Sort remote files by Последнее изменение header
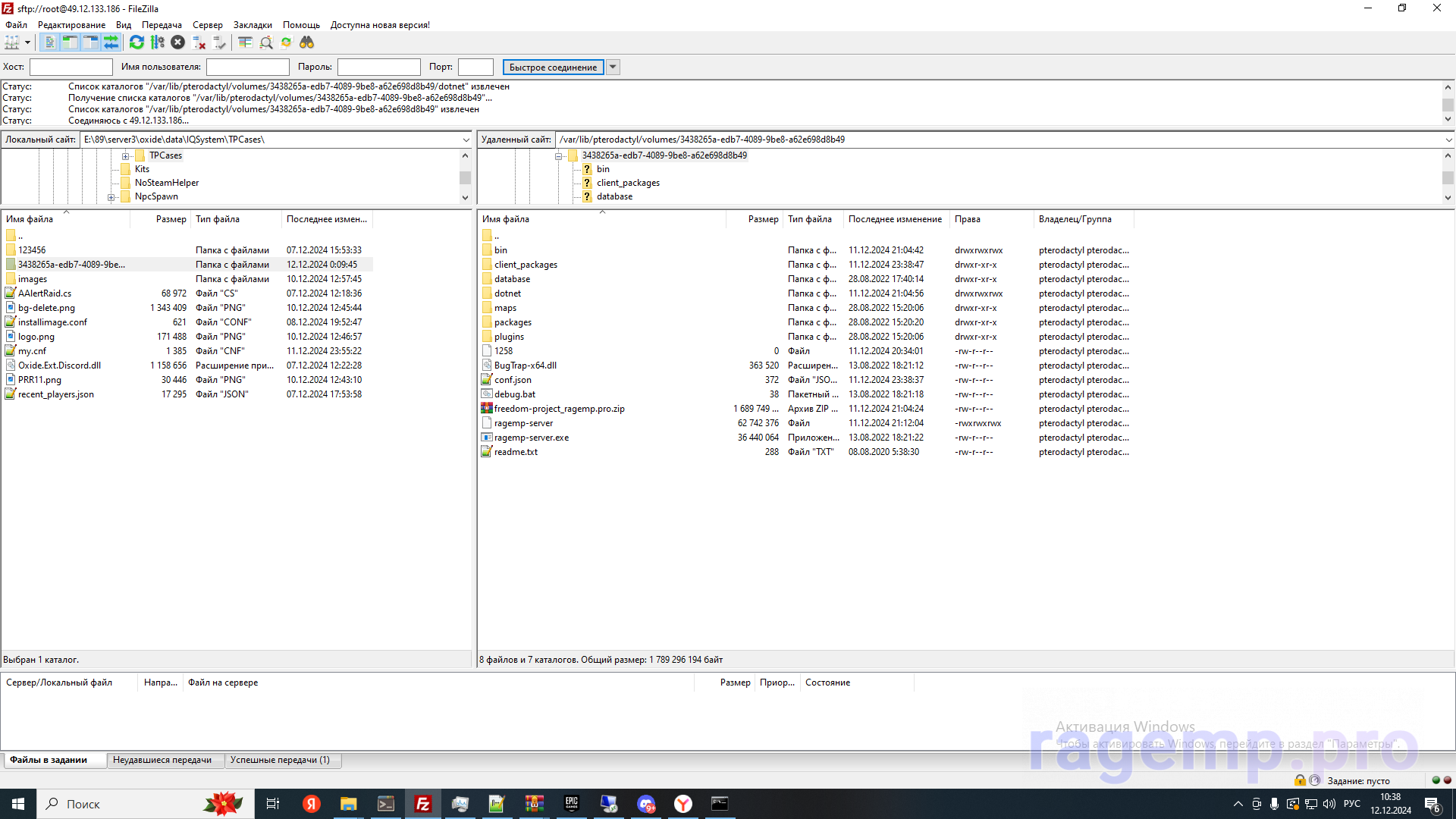 [896, 219]
